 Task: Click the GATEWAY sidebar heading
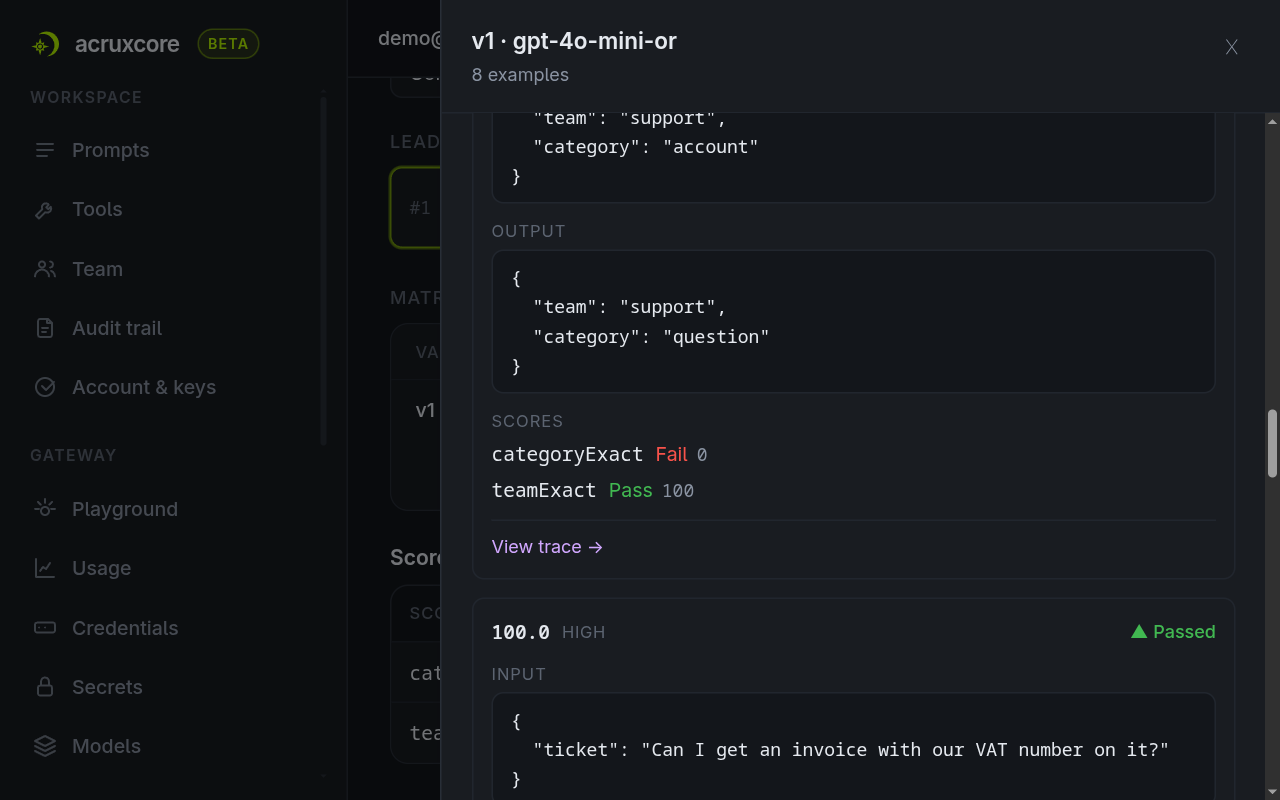[73, 455]
